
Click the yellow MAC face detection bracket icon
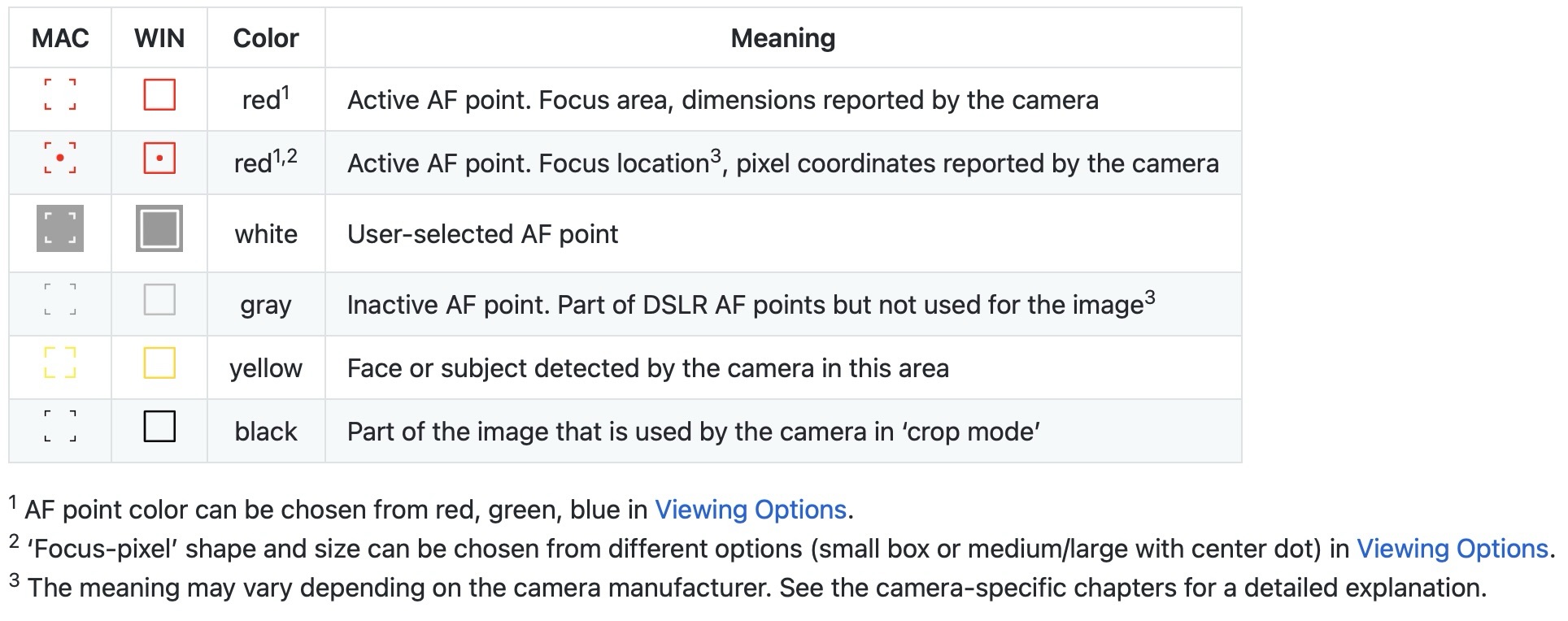[x=60, y=363]
